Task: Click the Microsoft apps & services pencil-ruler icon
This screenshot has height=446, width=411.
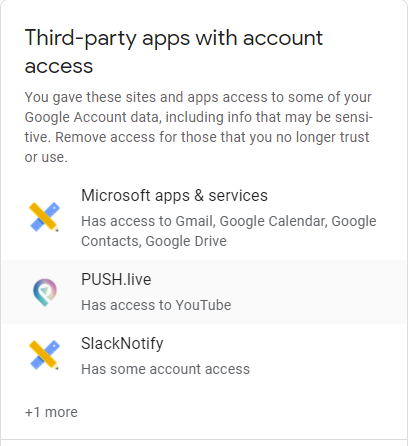Action: tap(44, 217)
